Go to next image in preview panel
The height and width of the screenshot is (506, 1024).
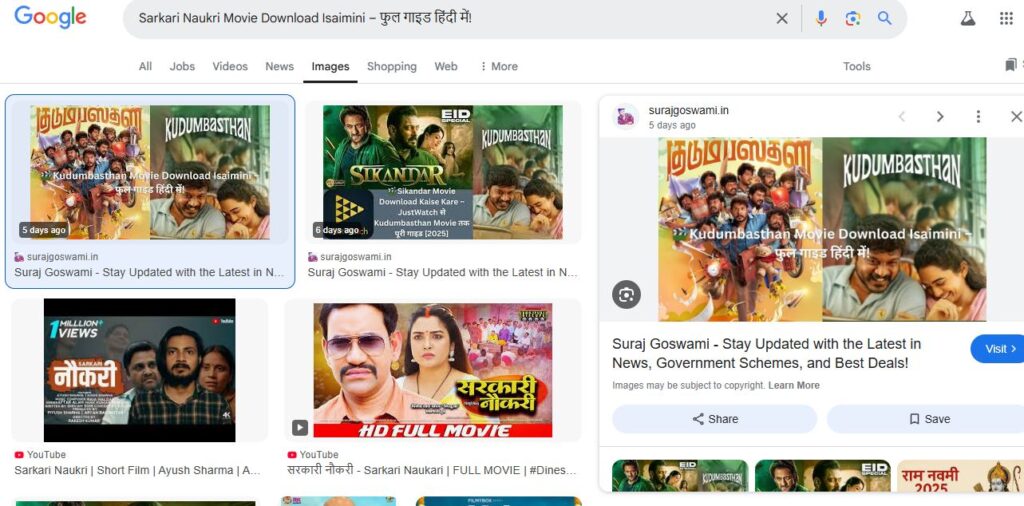[x=940, y=117]
